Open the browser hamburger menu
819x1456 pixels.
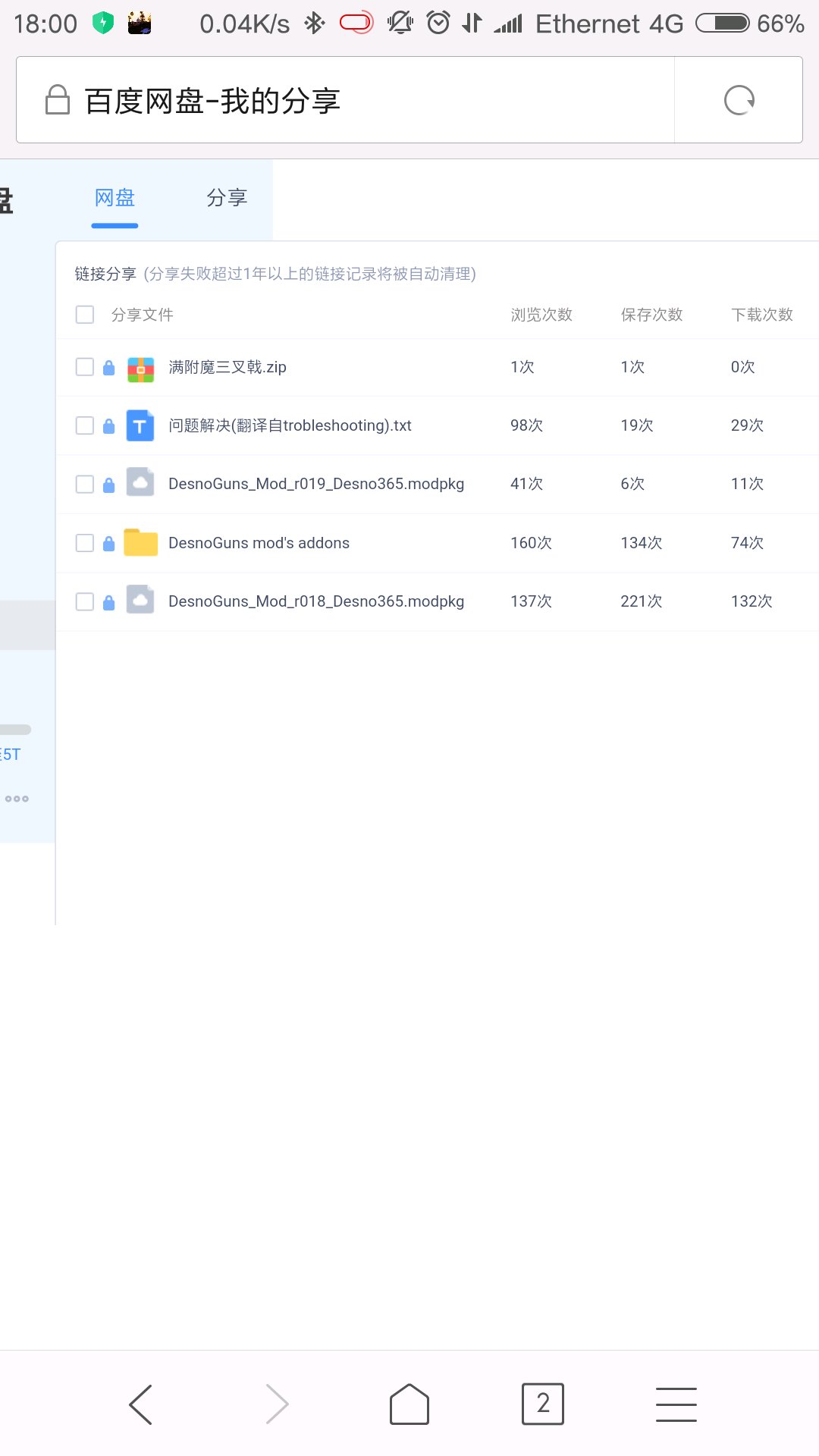[x=676, y=1404]
